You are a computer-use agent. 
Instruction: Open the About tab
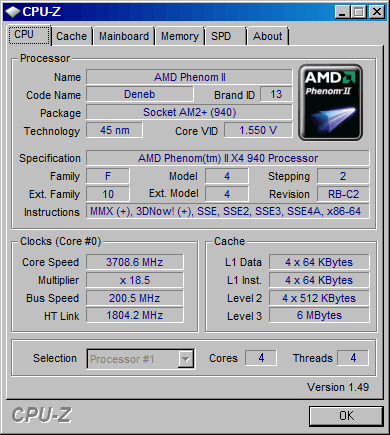point(267,36)
